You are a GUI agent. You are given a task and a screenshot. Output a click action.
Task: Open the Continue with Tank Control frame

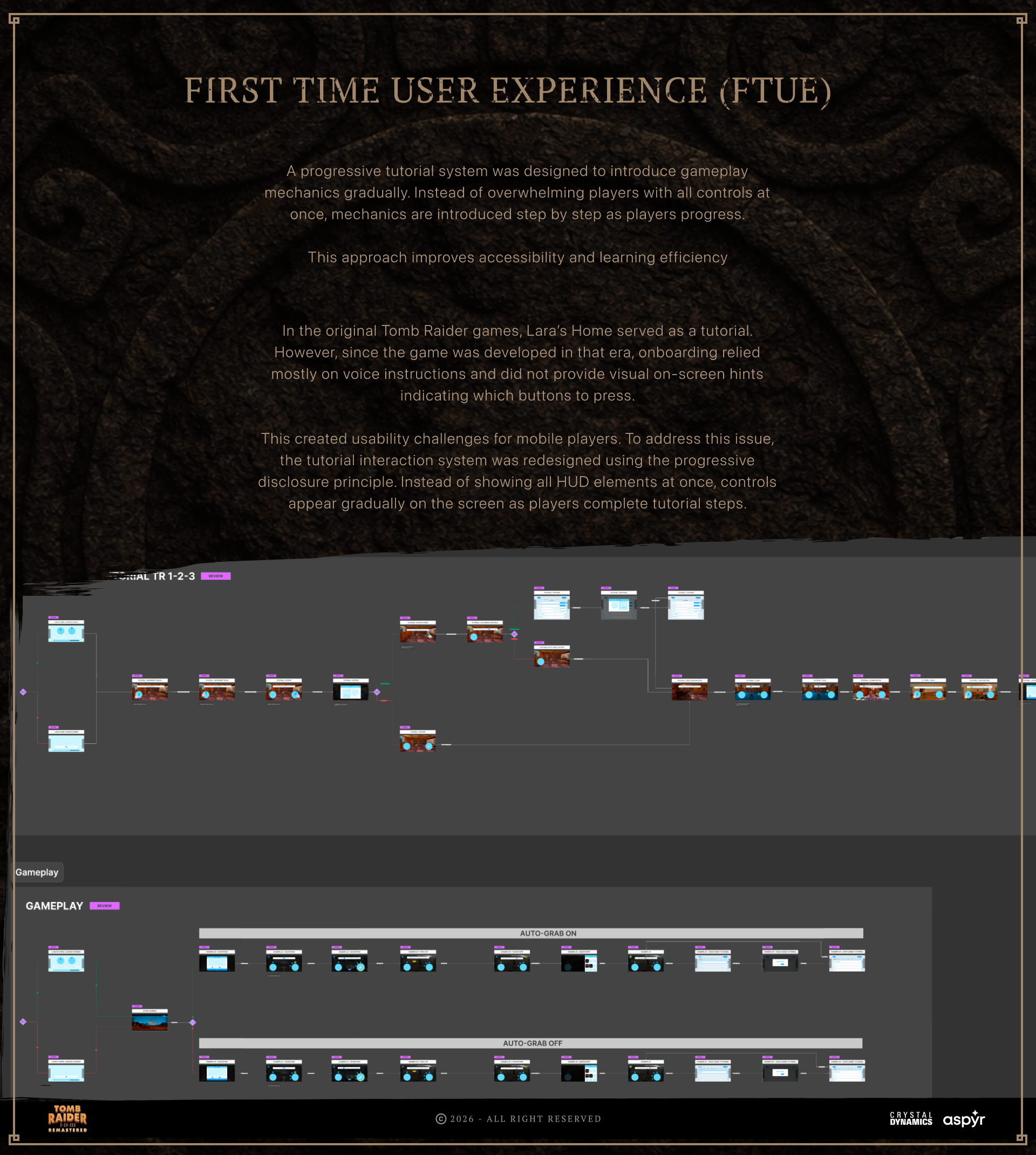(551, 657)
